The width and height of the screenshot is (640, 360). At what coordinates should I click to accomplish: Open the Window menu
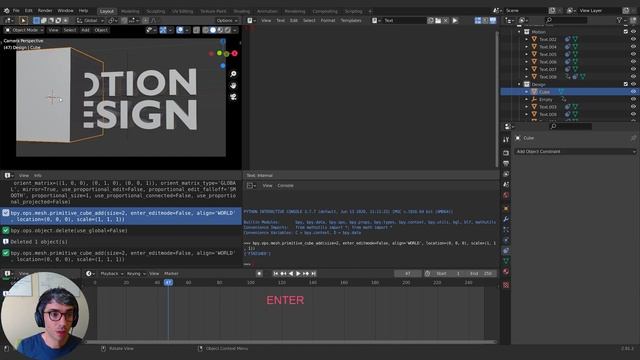pos(65,11)
